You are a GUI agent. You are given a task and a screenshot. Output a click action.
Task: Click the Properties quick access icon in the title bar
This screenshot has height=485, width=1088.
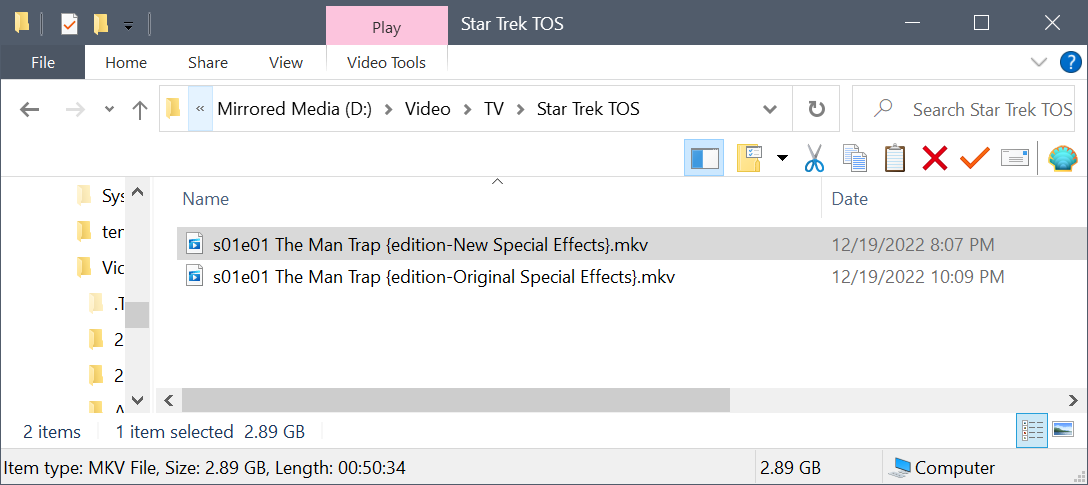(69, 24)
